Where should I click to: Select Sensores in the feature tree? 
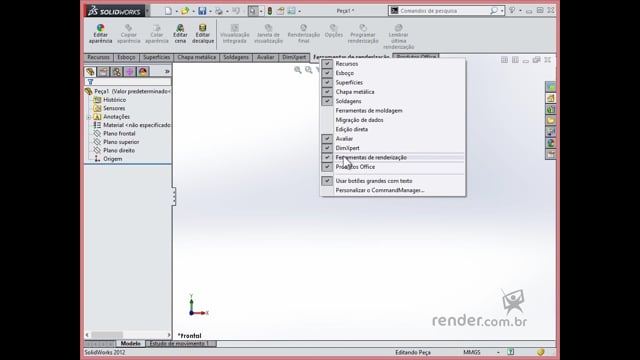point(114,108)
